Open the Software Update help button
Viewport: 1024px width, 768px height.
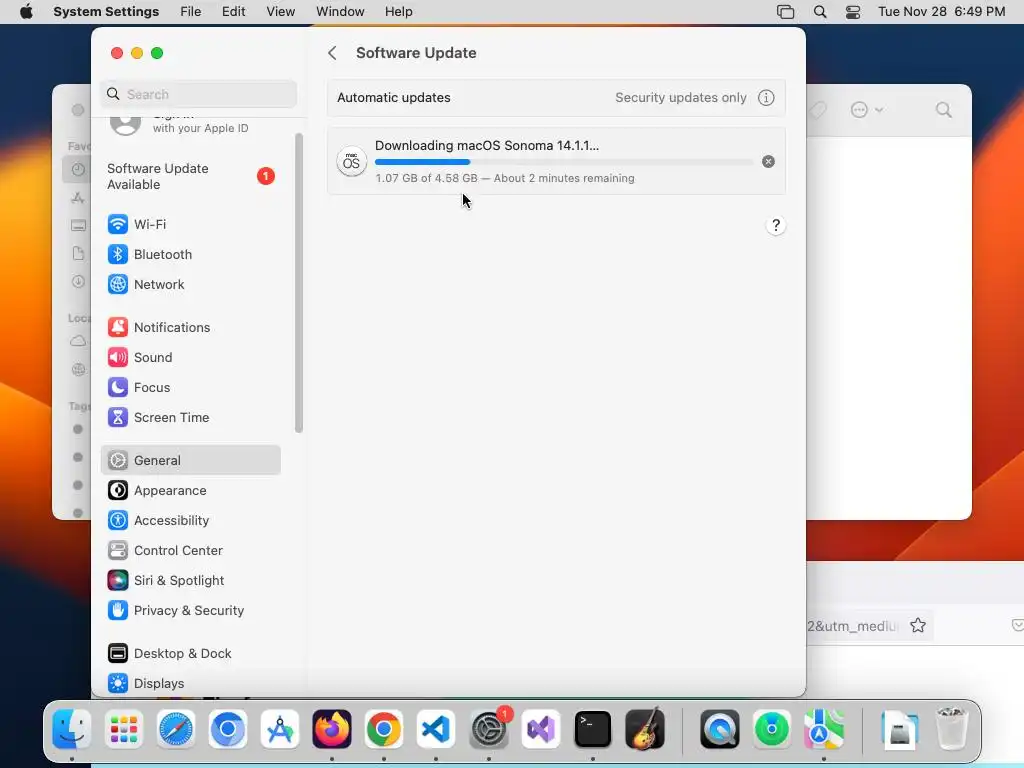pyautogui.click(x=776, y=226)
